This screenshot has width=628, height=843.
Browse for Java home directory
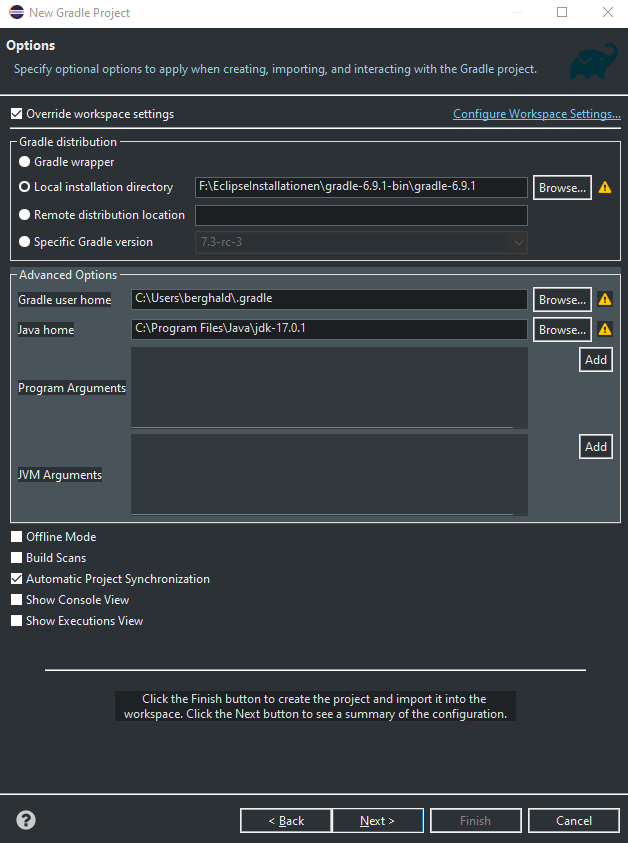click(562, 330)
